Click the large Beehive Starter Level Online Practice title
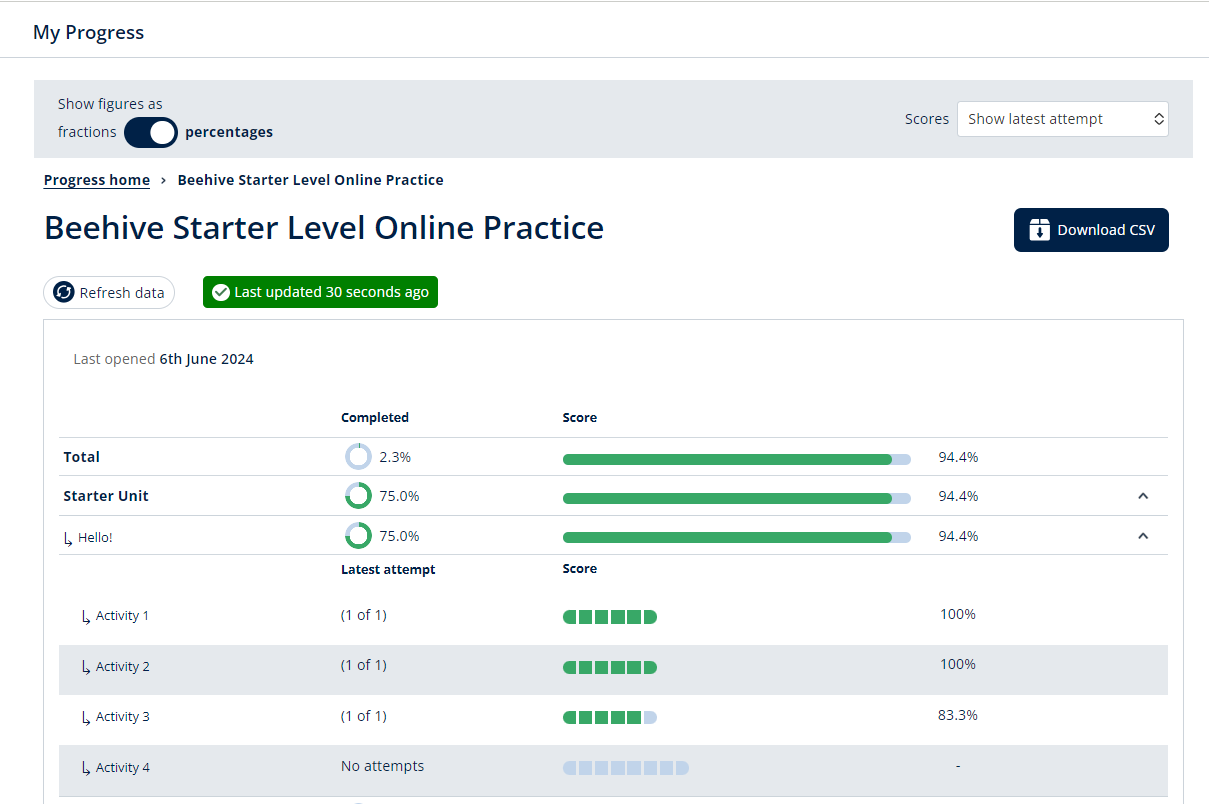Viewport: 1209px width, 804px height. 324,228
